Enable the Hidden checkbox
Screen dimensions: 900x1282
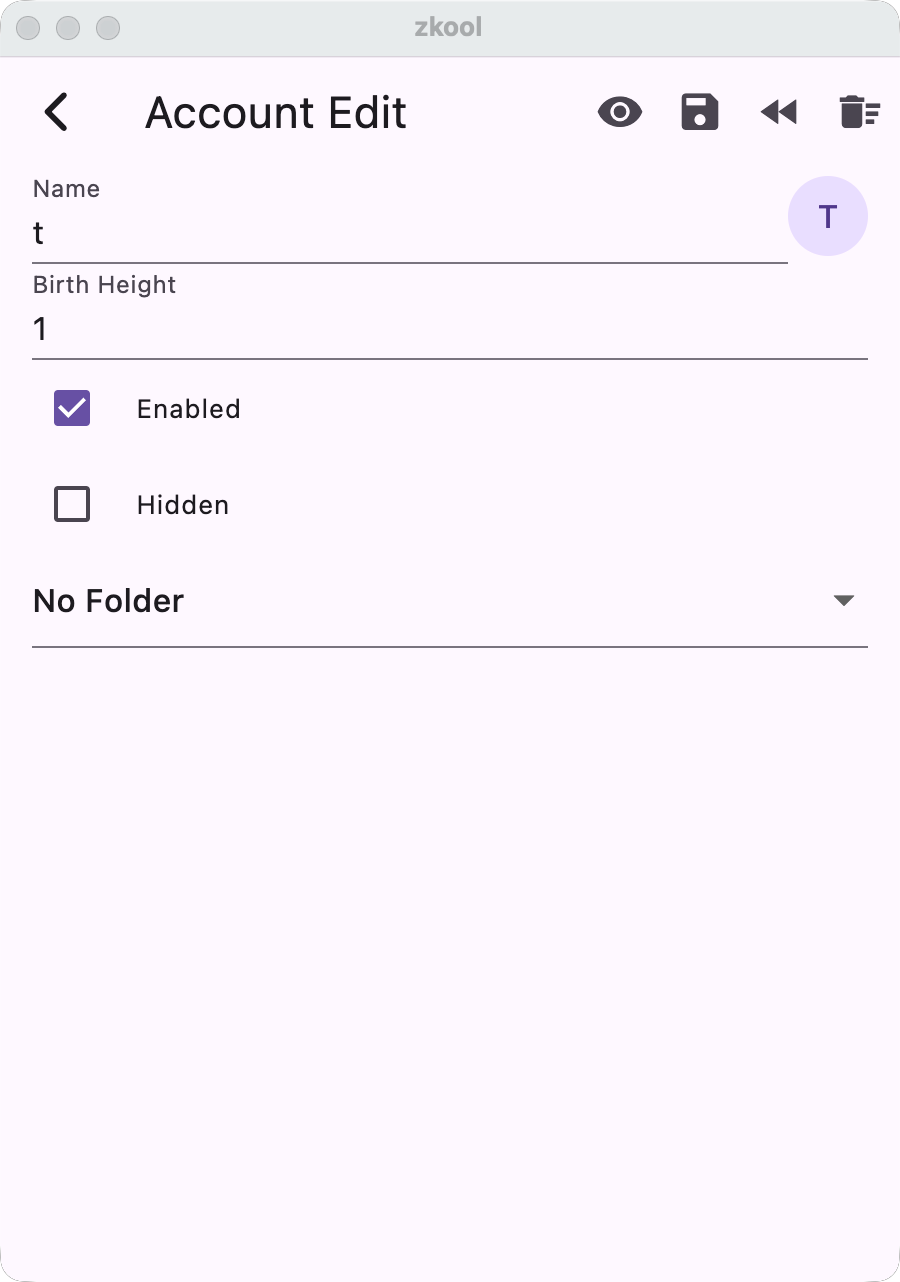pos(71,504)
